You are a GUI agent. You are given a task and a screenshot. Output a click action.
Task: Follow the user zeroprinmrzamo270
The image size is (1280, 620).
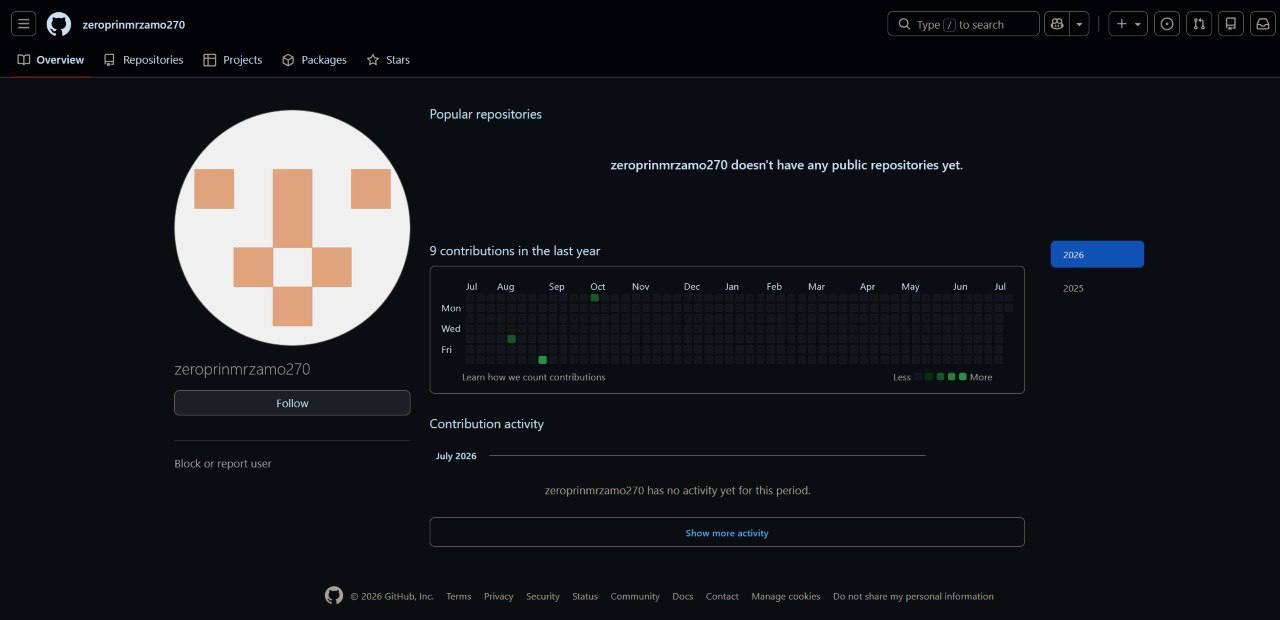[292, 403]
